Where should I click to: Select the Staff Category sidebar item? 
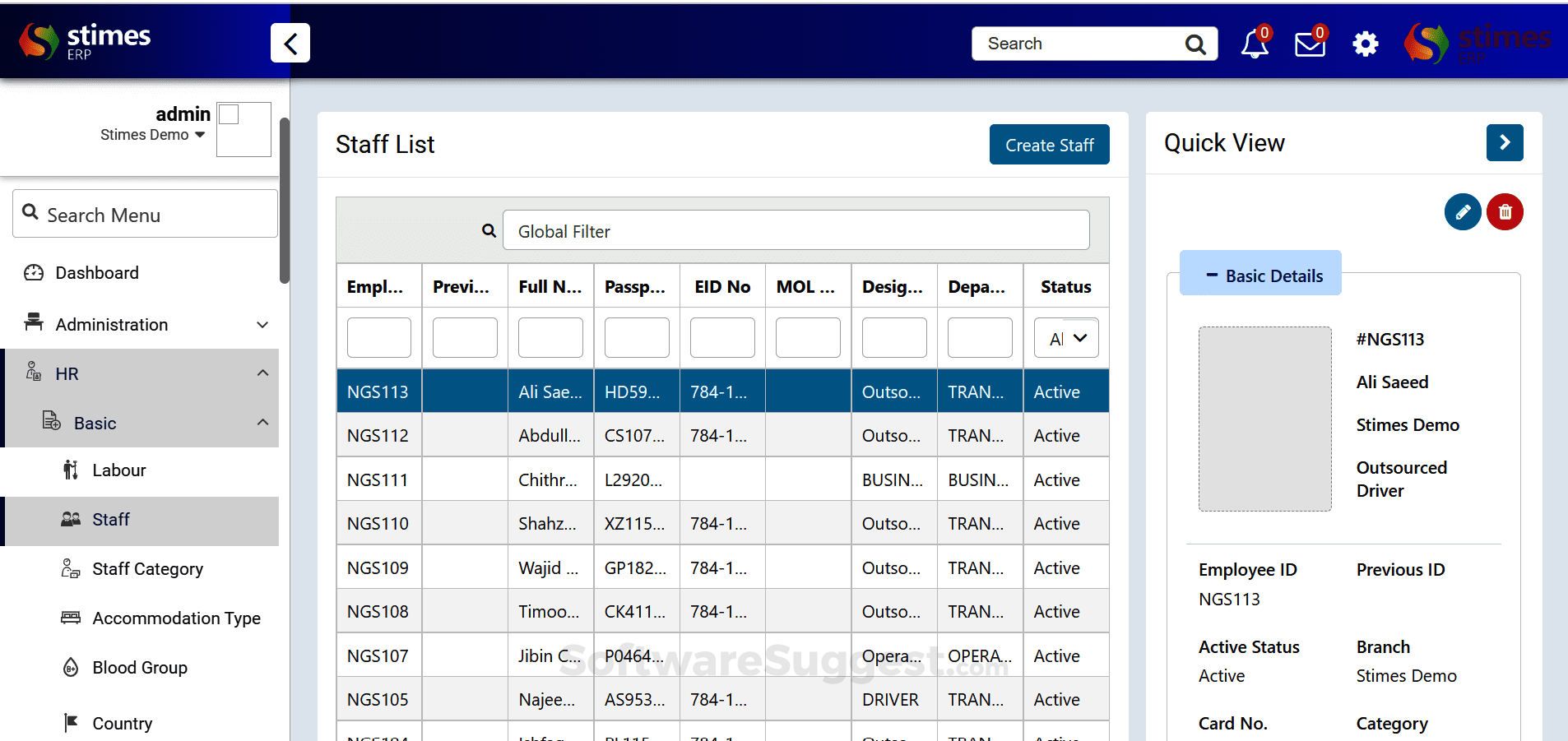pos(146,568)
